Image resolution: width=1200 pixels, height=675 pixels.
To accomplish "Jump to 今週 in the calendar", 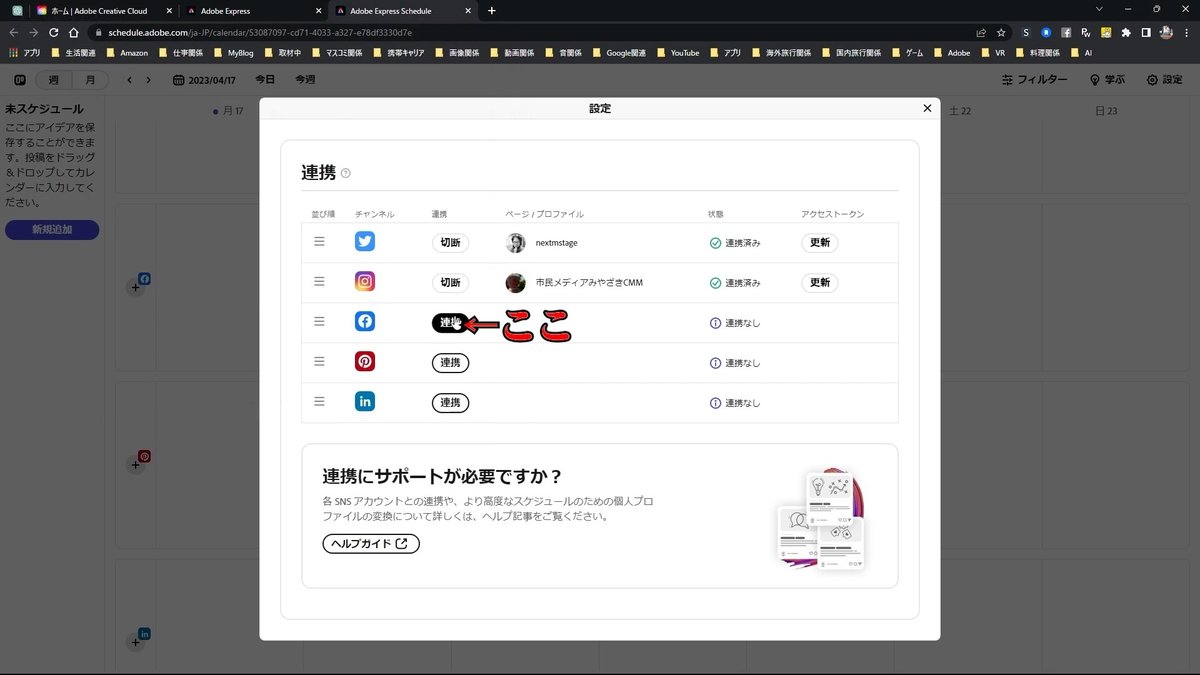I will [x=305, y=80].
